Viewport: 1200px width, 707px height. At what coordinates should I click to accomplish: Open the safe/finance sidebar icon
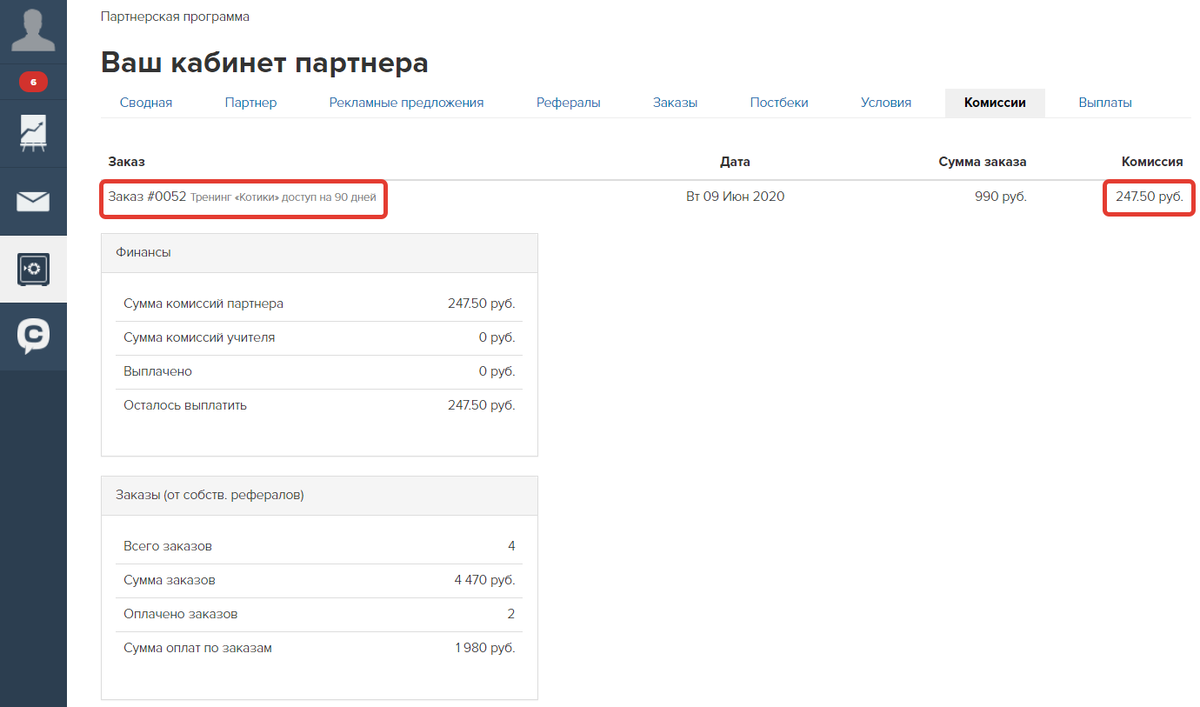tap(33, 269)
